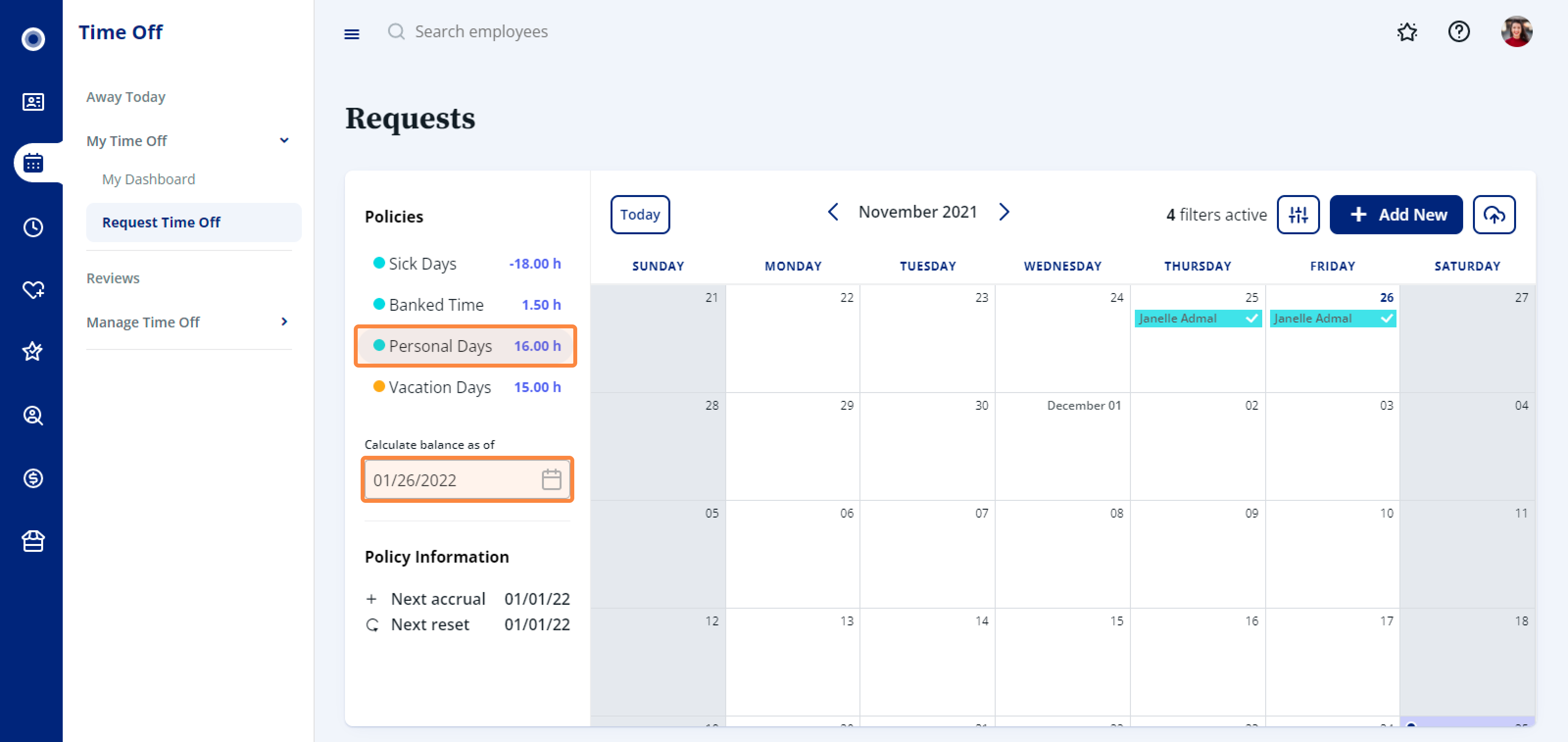Click the Manage Time Off menu label

143,322
